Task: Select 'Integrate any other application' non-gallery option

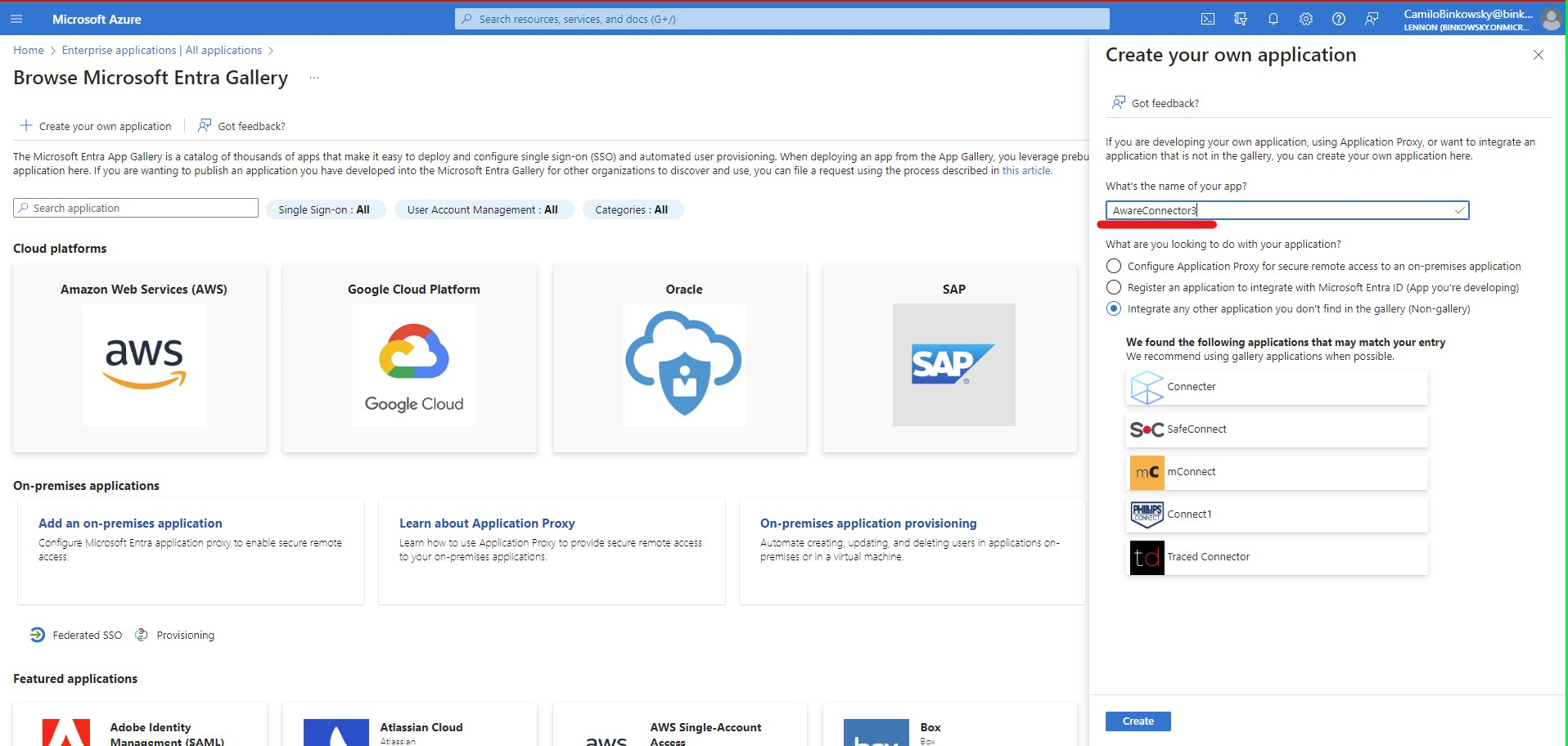Action: tap(1113, 308)
